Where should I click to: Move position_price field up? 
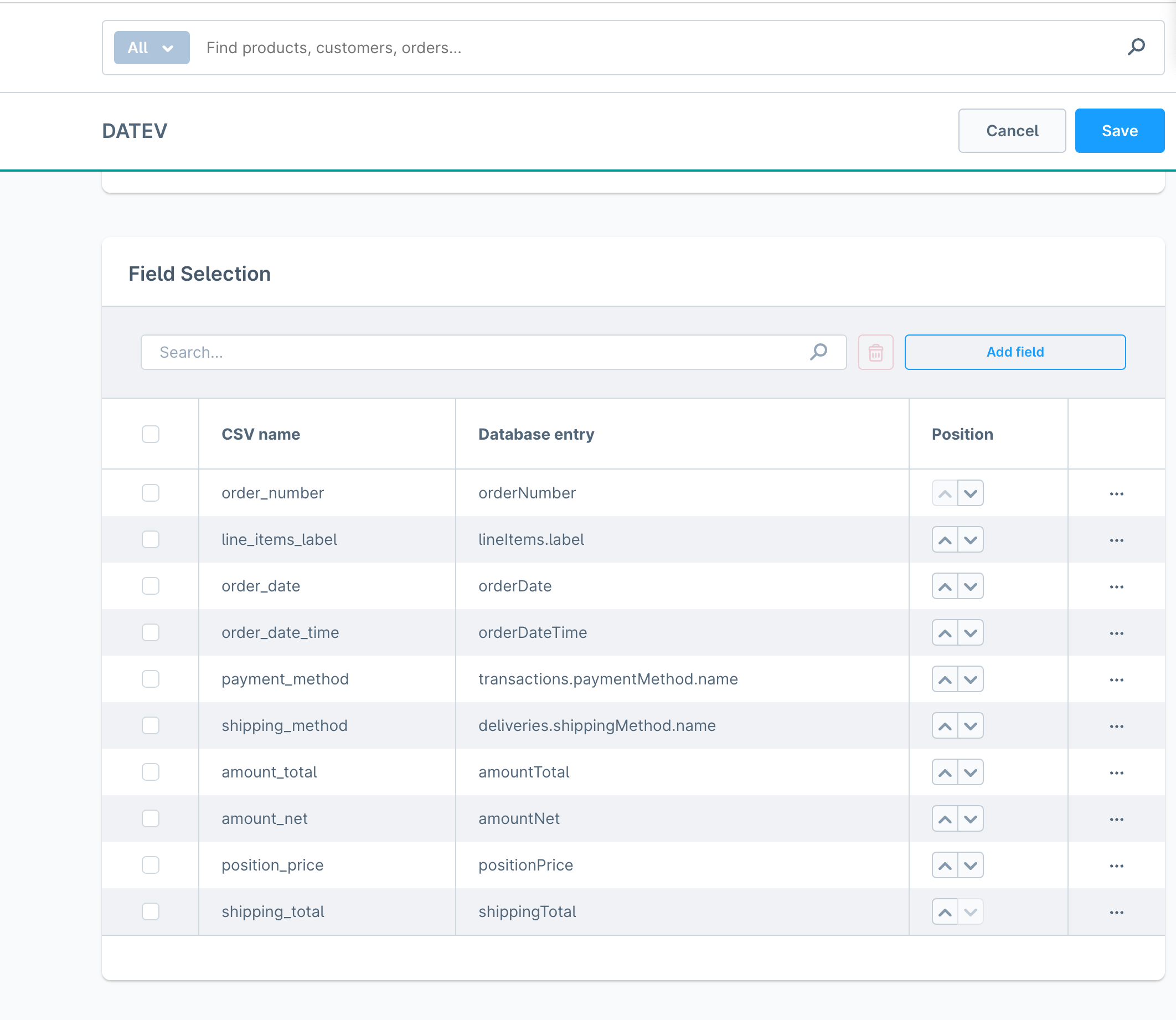pos(945,865)
